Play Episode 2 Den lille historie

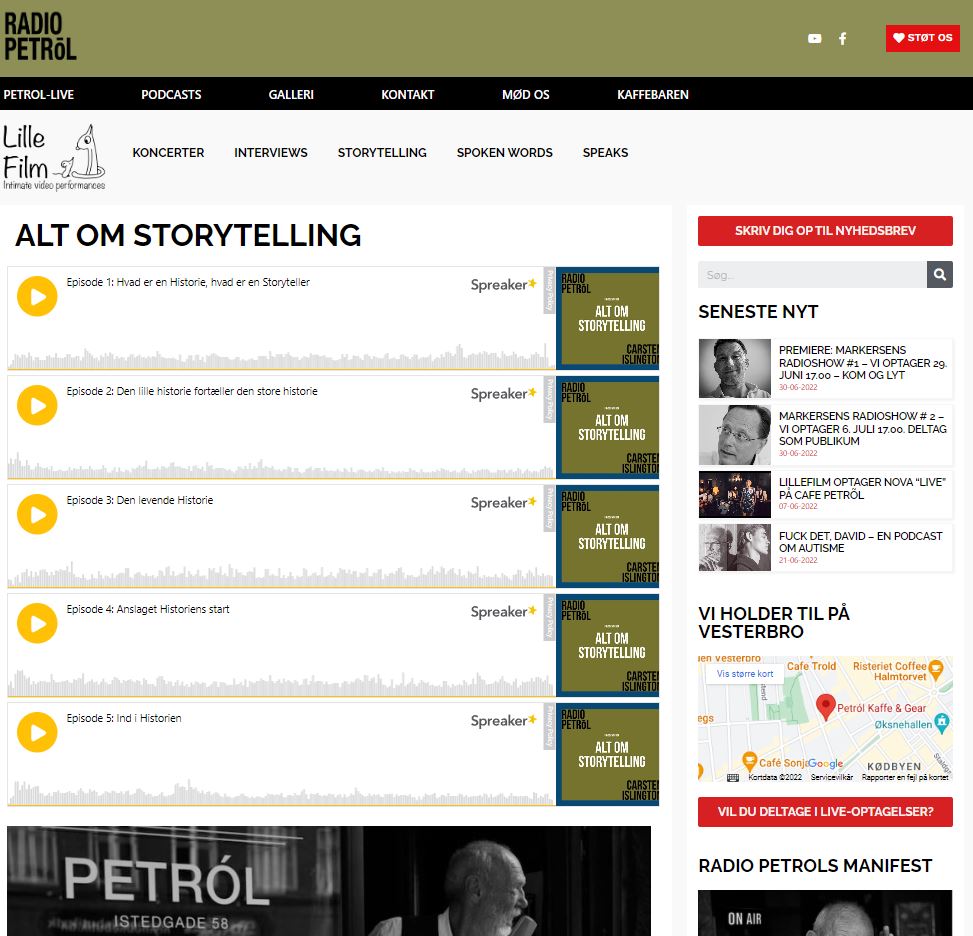click(x=37, y=405)
